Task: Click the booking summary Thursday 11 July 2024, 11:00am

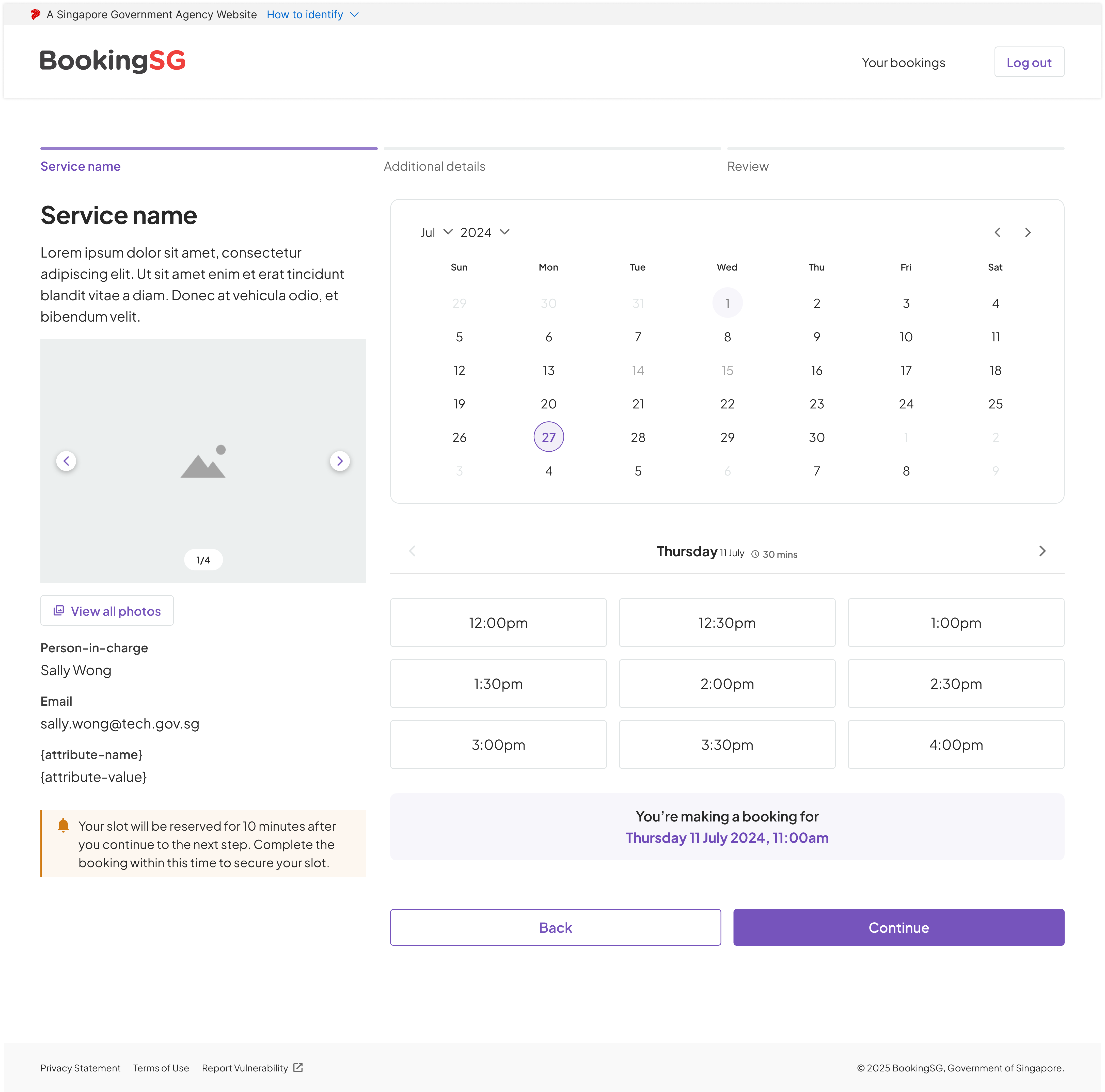Action: (727, 837)
